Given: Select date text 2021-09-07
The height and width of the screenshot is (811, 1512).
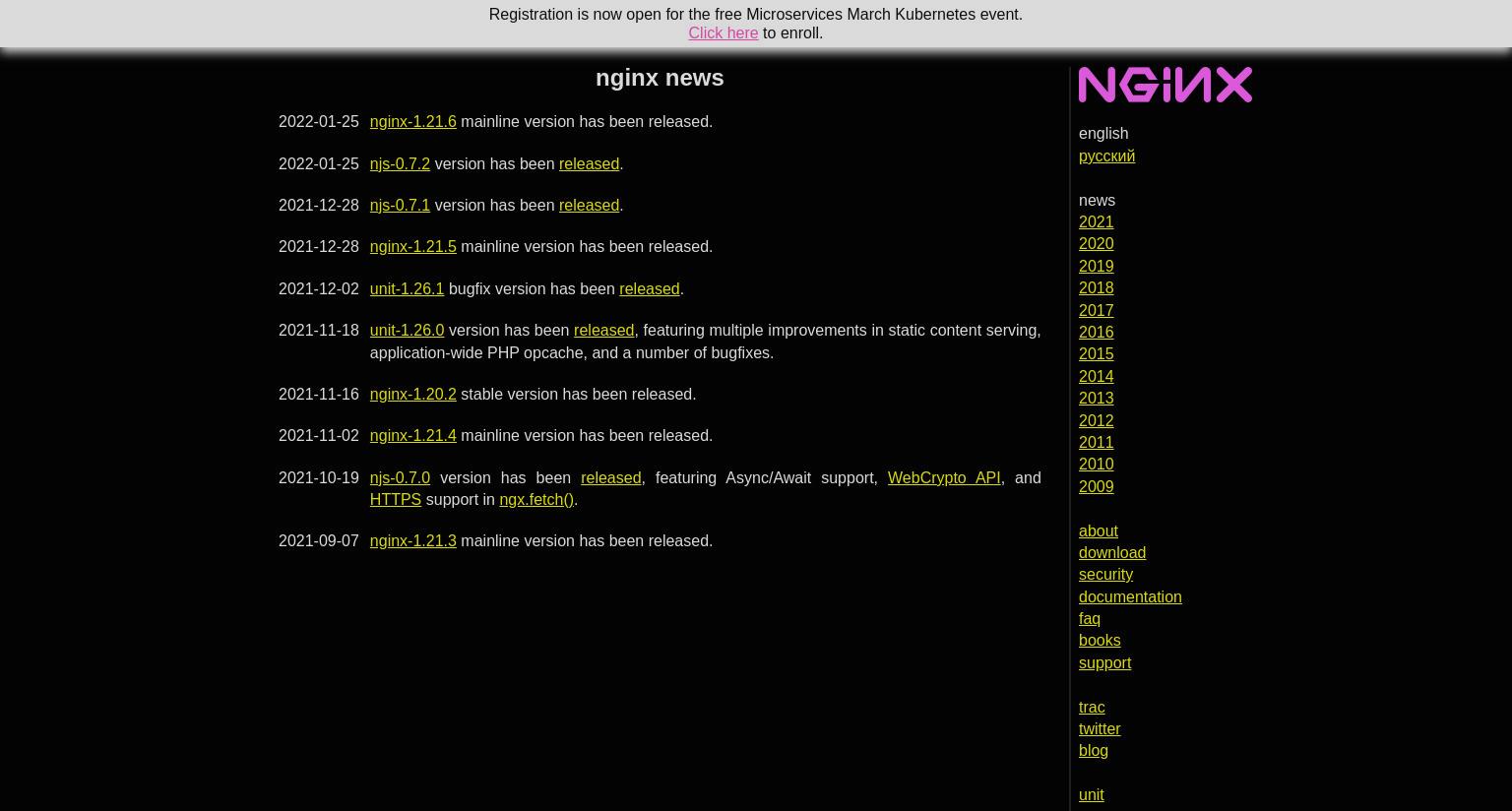Looking at the screenshot, I should point(318,540).
